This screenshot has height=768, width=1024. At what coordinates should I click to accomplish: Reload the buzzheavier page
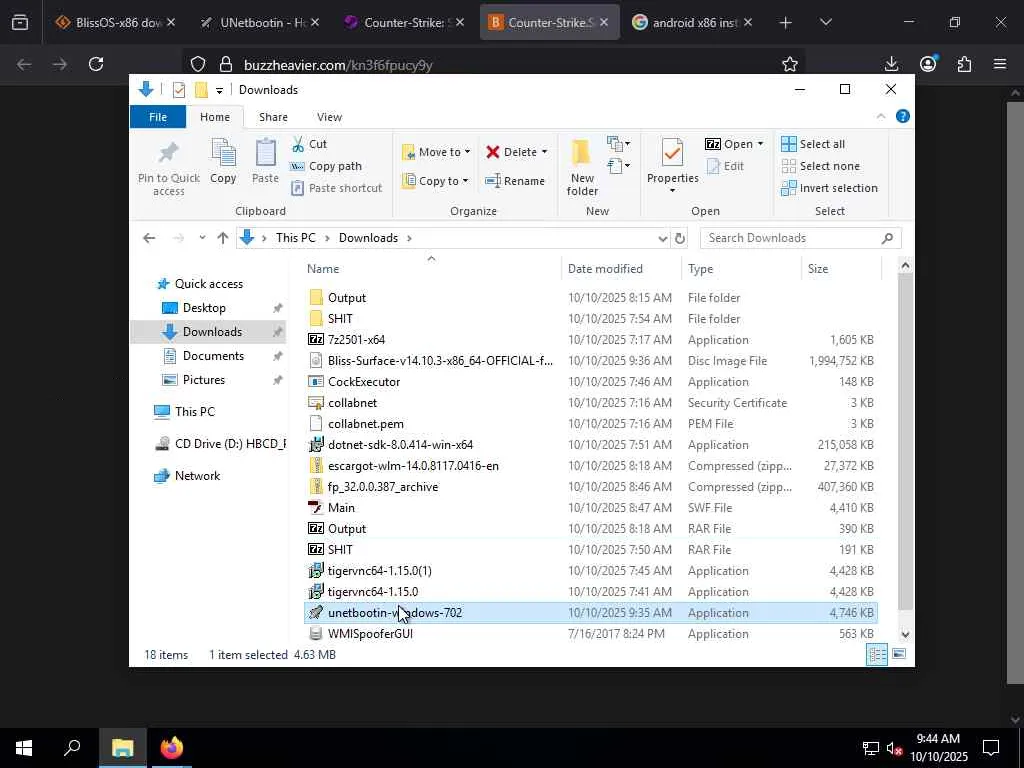pos(96,64)
